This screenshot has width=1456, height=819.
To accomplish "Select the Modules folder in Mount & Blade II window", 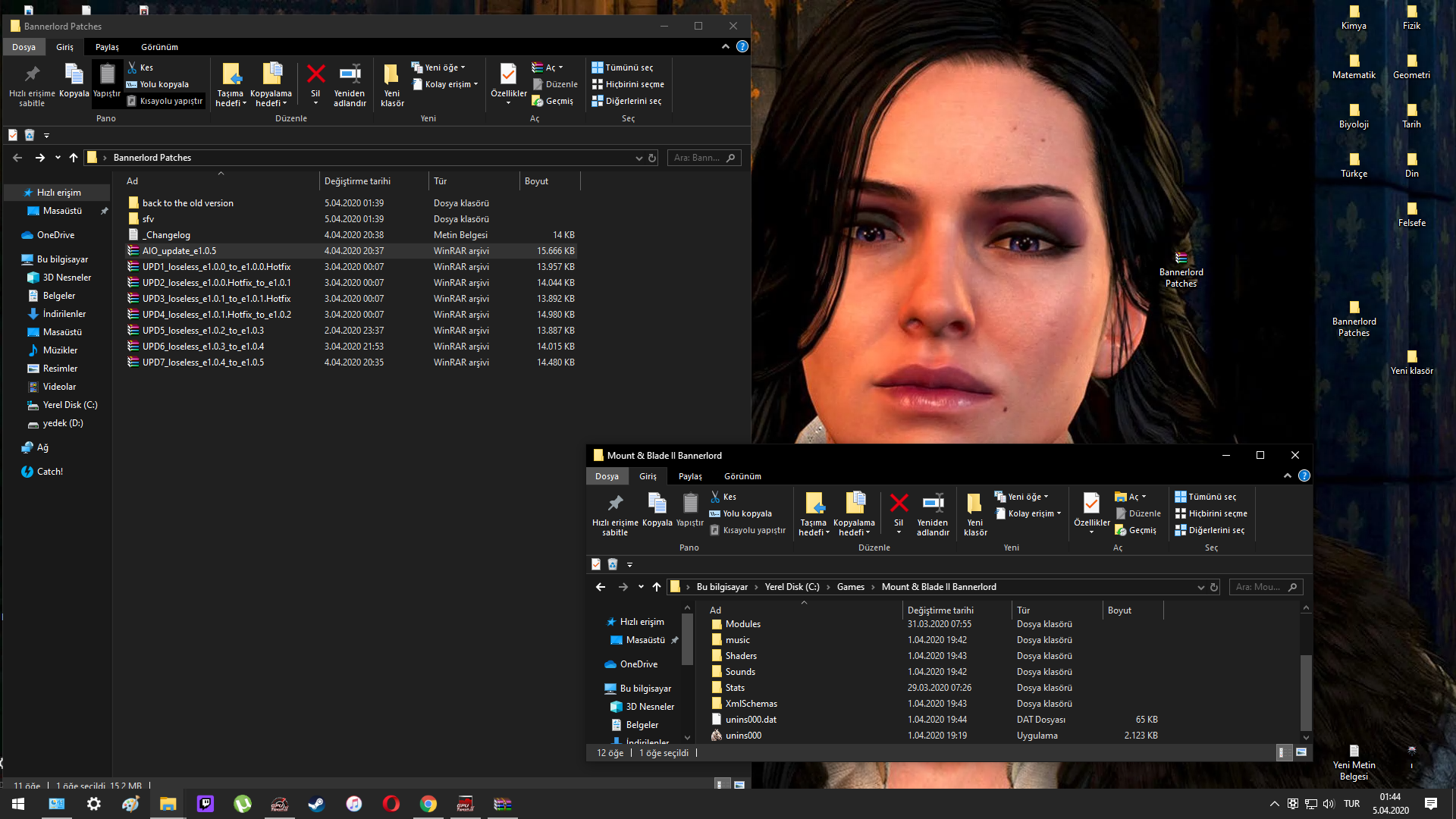I will (934, 624).
